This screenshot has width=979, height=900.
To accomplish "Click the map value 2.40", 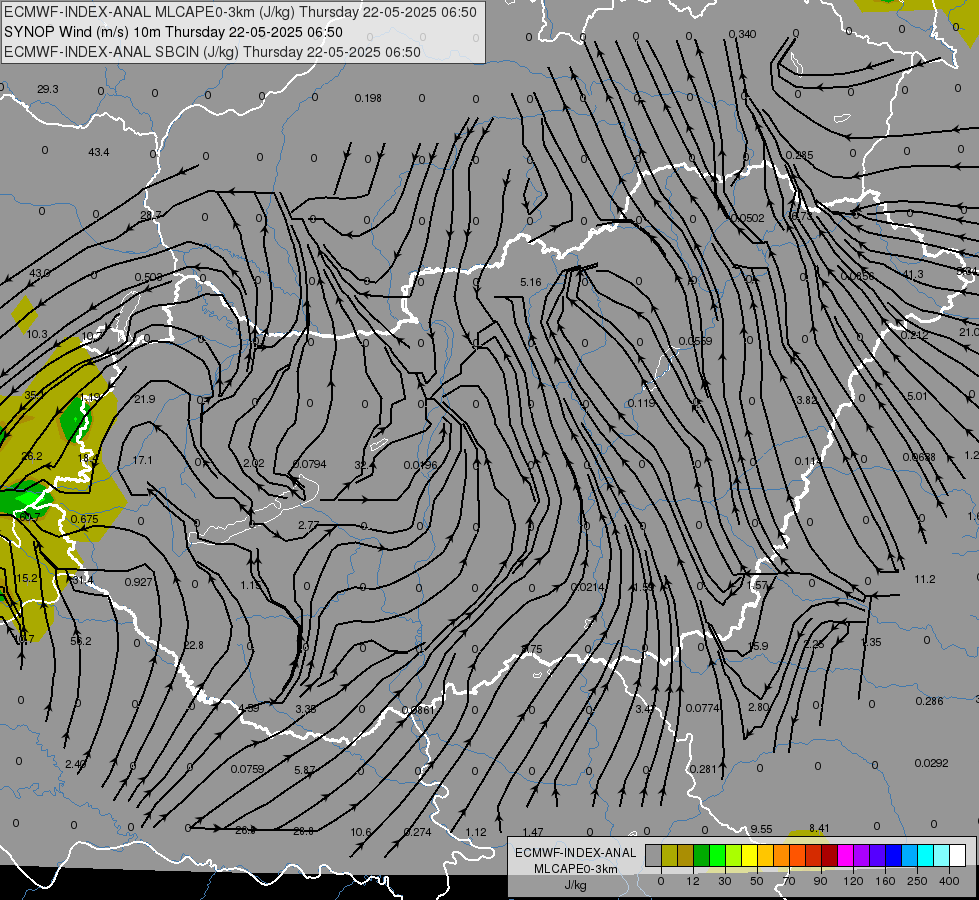I will coord(76,764).
